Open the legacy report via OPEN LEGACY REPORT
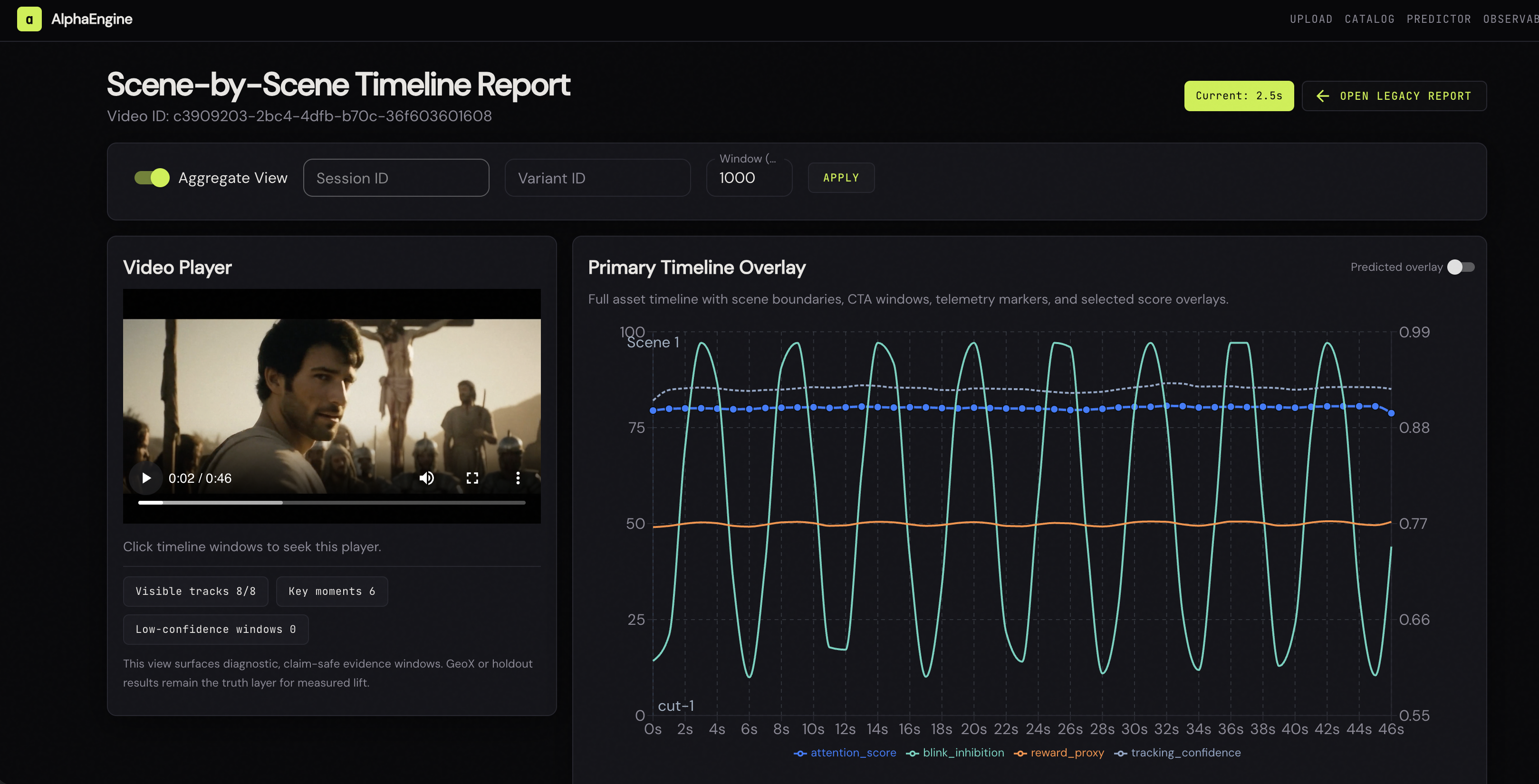The width and height of the screenshot is (1539, 784). pyautogui.click(x=1394, y=96)
